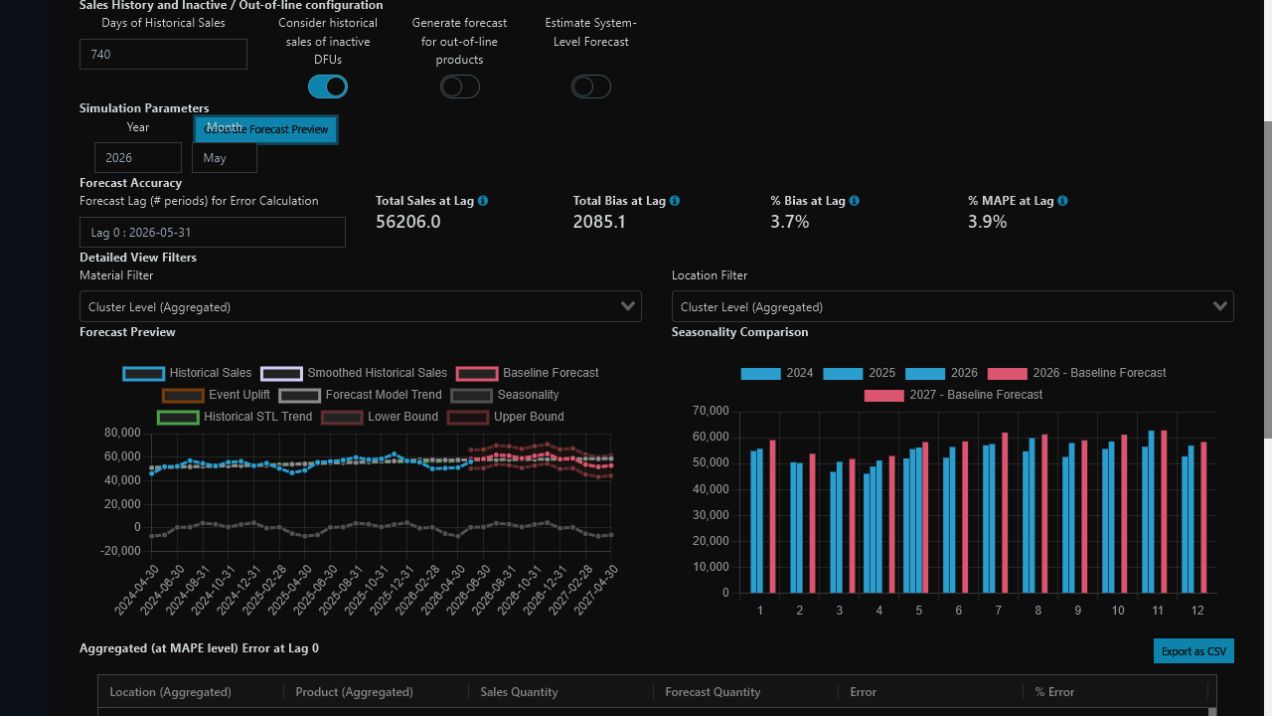Click the Total Sales at Lag info icon
Screen dimensions: 1272x716
pyautogui.click(x=483, y=201)
